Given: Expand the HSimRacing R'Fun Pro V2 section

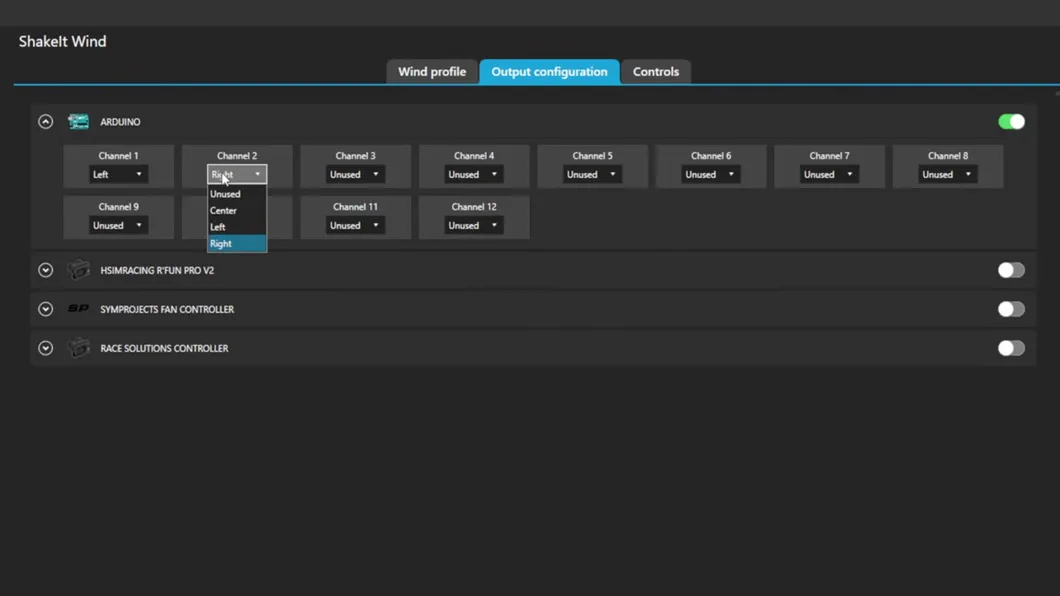Looking at the screenshot, I should pos(45,270).
